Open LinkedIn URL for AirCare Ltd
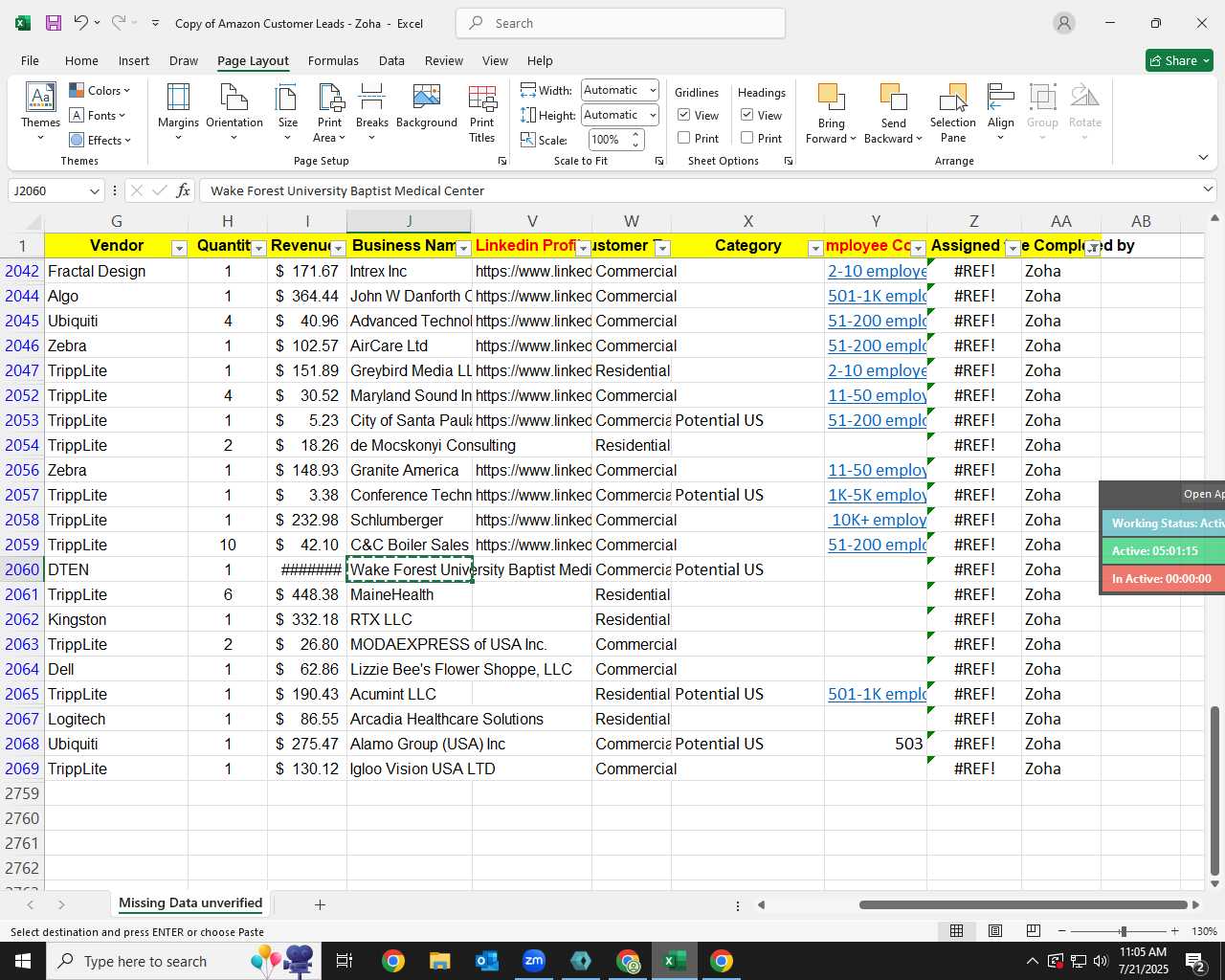This screenshot has width=1225, height=980. (533, 345)
